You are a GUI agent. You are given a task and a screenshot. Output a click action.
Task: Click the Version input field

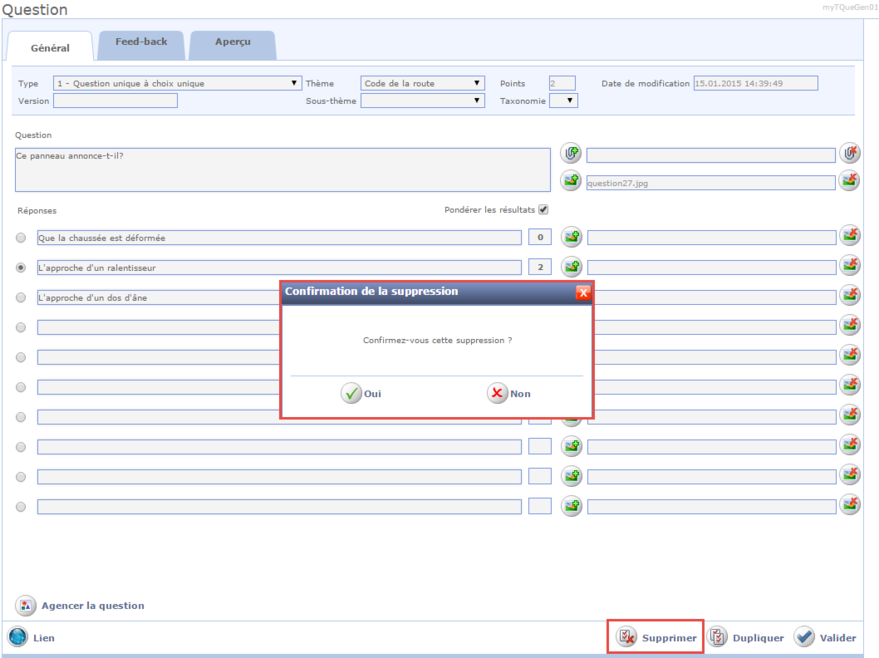point(115,101)
